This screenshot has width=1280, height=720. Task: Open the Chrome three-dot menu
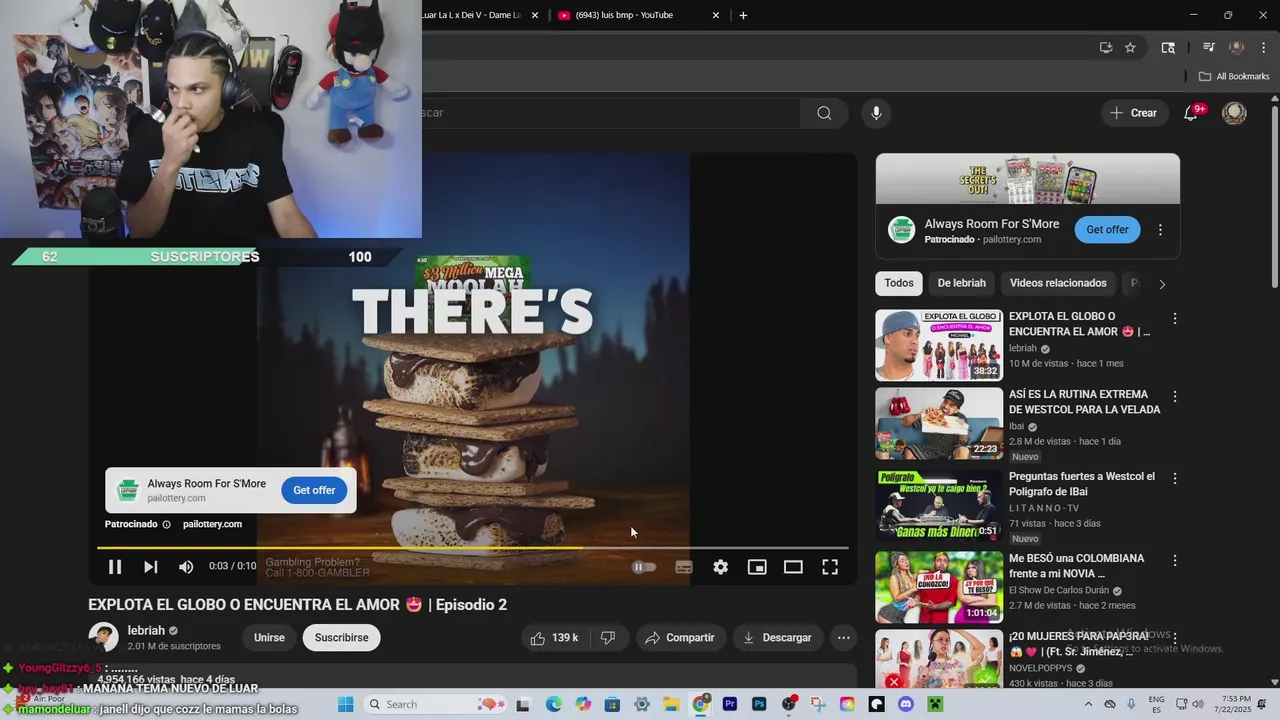1263,47
